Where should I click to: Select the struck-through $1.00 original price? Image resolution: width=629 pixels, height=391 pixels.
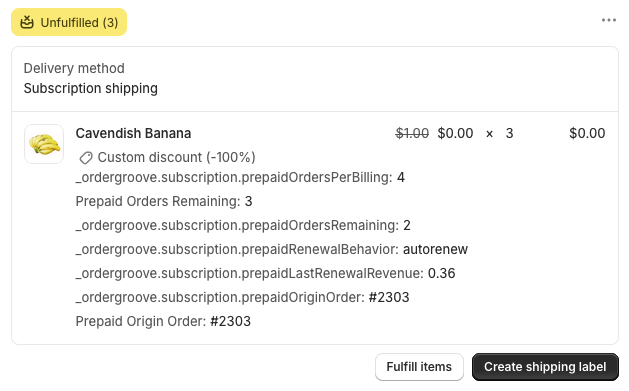tap(412, 133)
